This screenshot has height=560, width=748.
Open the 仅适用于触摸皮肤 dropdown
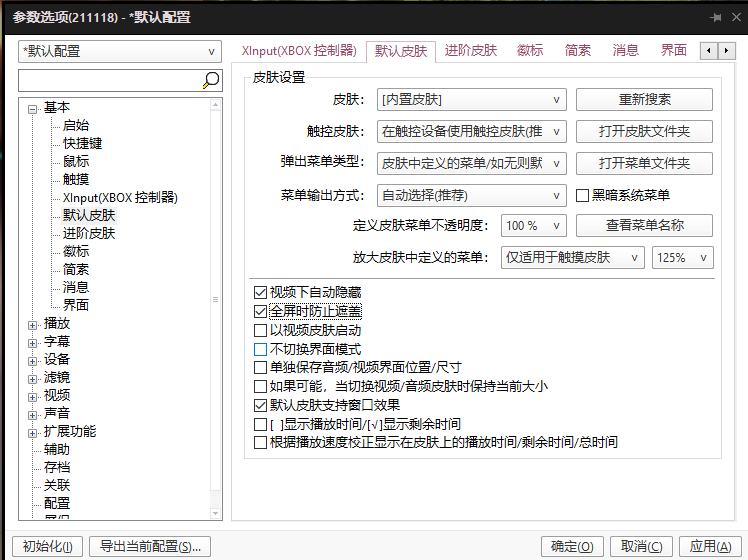pyautogui.click(x=572, y=258)
